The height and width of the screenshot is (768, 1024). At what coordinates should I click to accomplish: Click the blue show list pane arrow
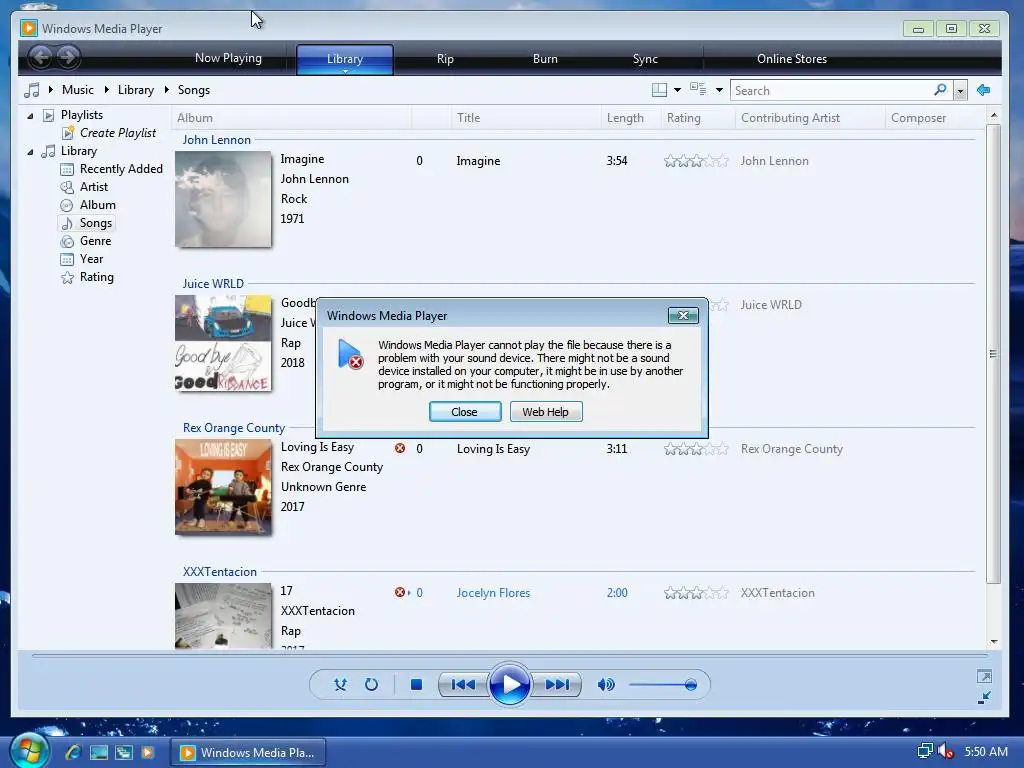click(x=984, y=90)
